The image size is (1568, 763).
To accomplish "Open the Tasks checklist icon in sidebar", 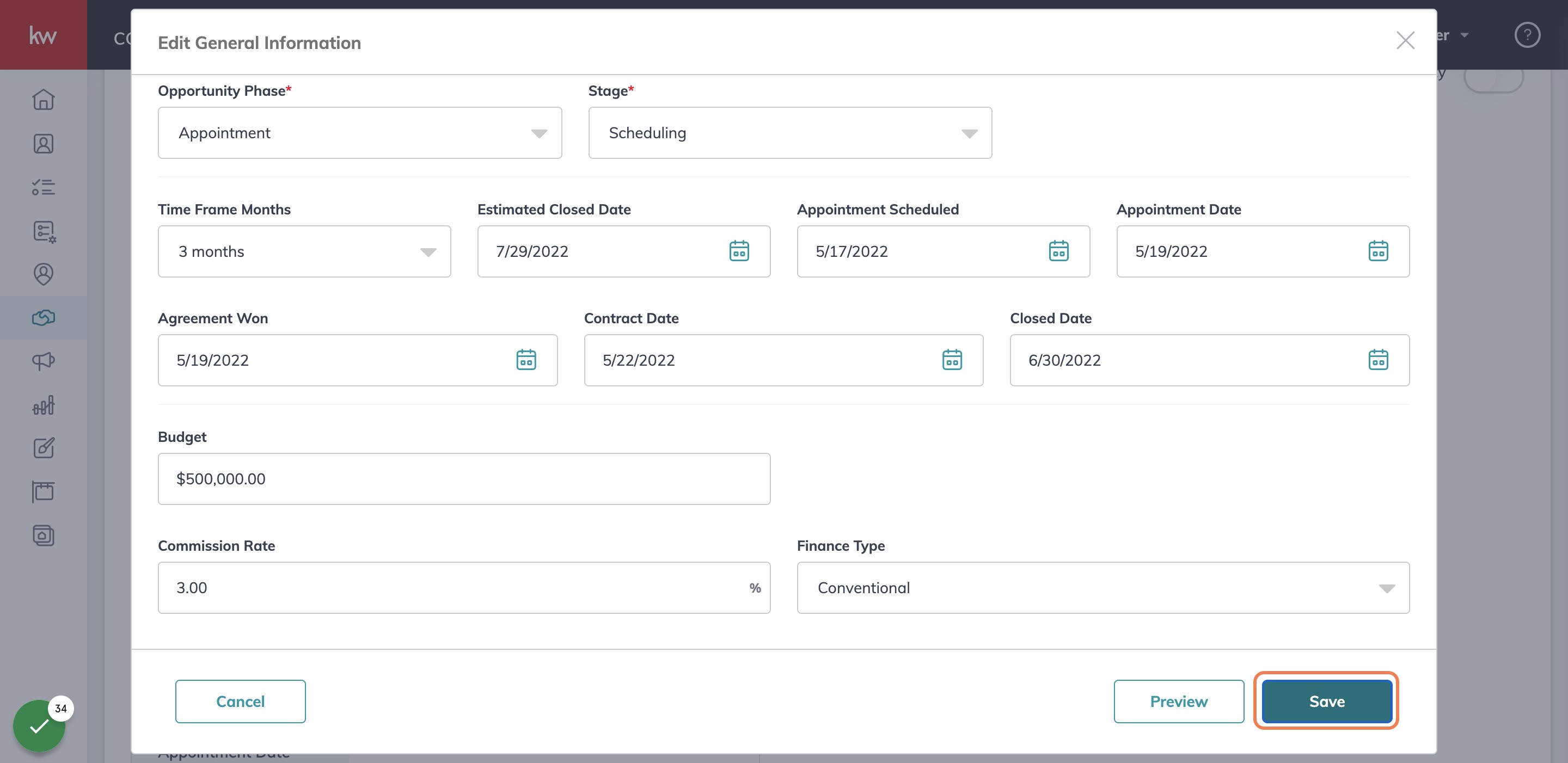I will click(43, 187).
